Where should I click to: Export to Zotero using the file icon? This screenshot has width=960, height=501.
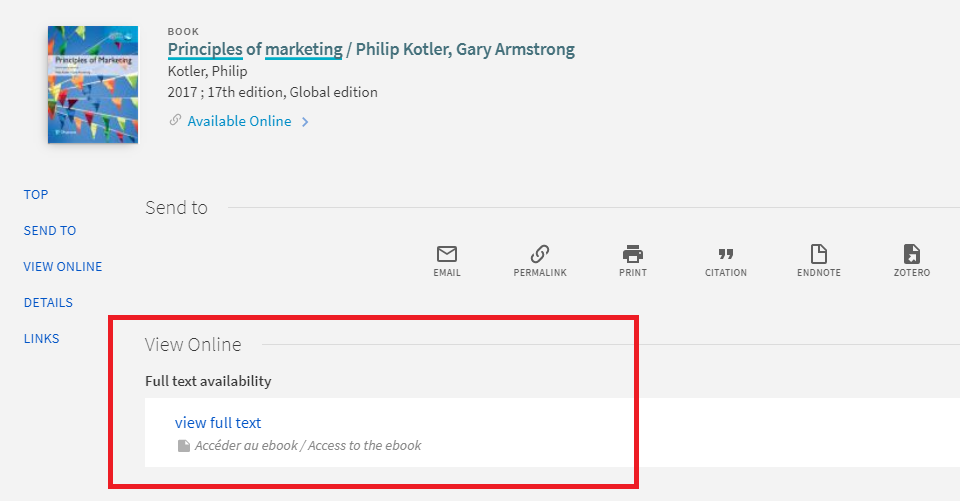[x=912, y=254]
